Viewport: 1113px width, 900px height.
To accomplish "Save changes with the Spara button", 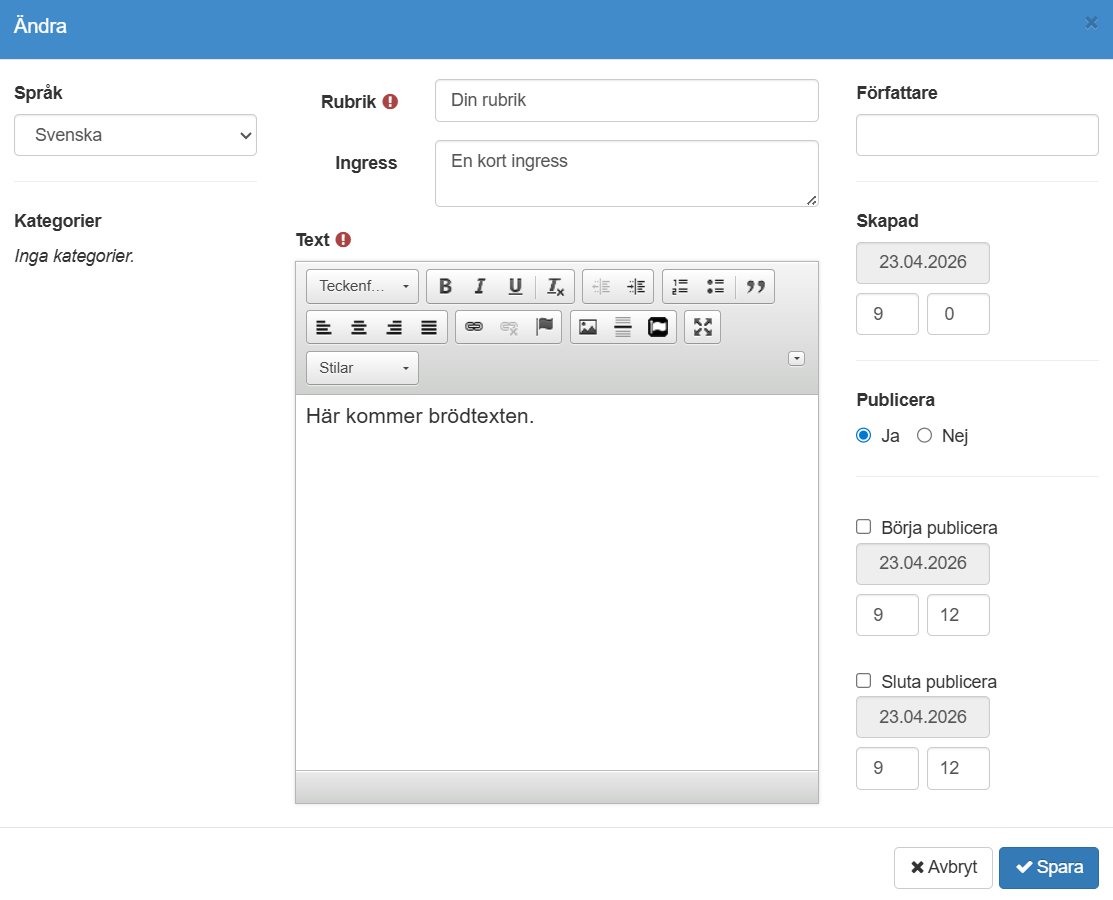I will (x=1048, y=868).
